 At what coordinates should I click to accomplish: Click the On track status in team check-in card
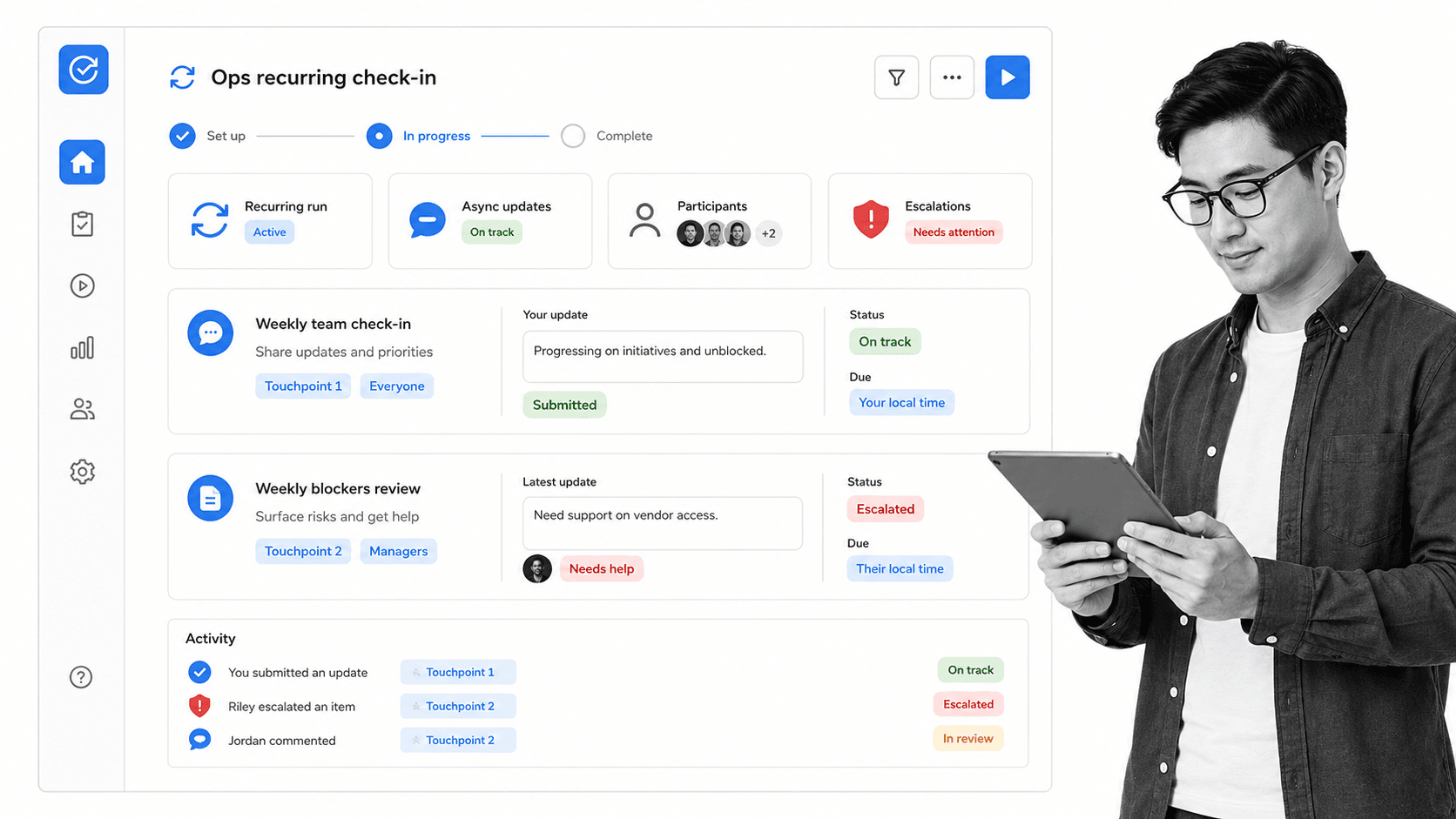coord(885,342)
